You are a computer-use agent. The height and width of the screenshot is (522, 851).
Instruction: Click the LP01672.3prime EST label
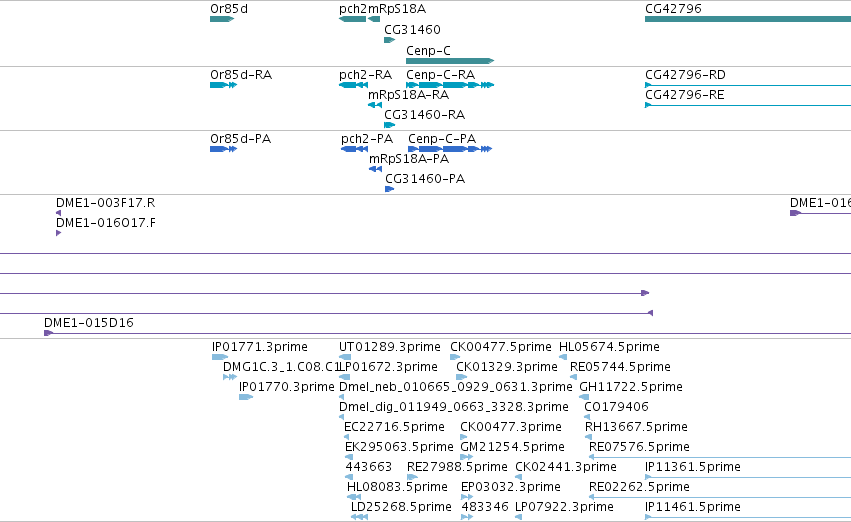(x=388, y=367)
